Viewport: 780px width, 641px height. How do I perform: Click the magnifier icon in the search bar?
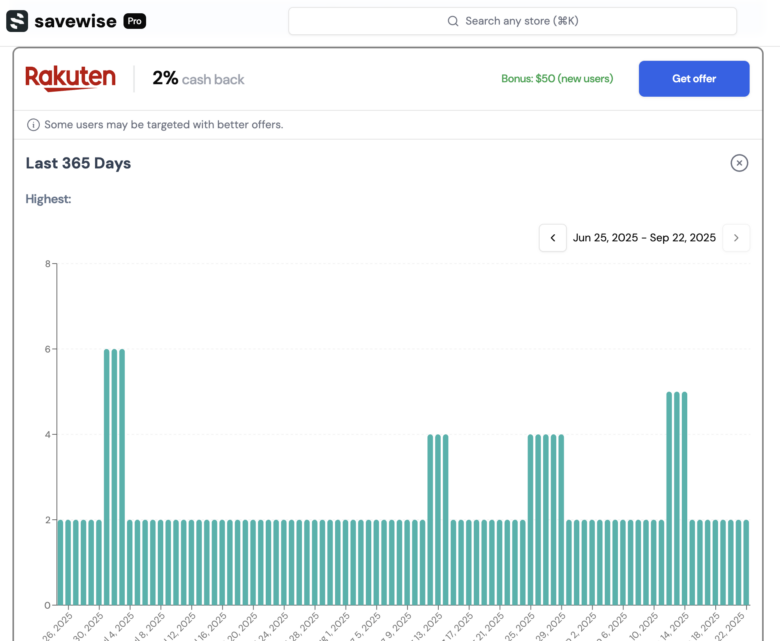[x=453, y=21]
